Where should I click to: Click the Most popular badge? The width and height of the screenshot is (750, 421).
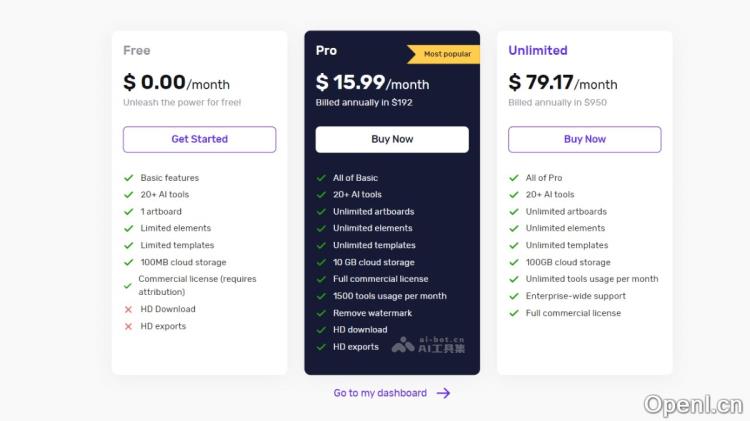[444, 54]
